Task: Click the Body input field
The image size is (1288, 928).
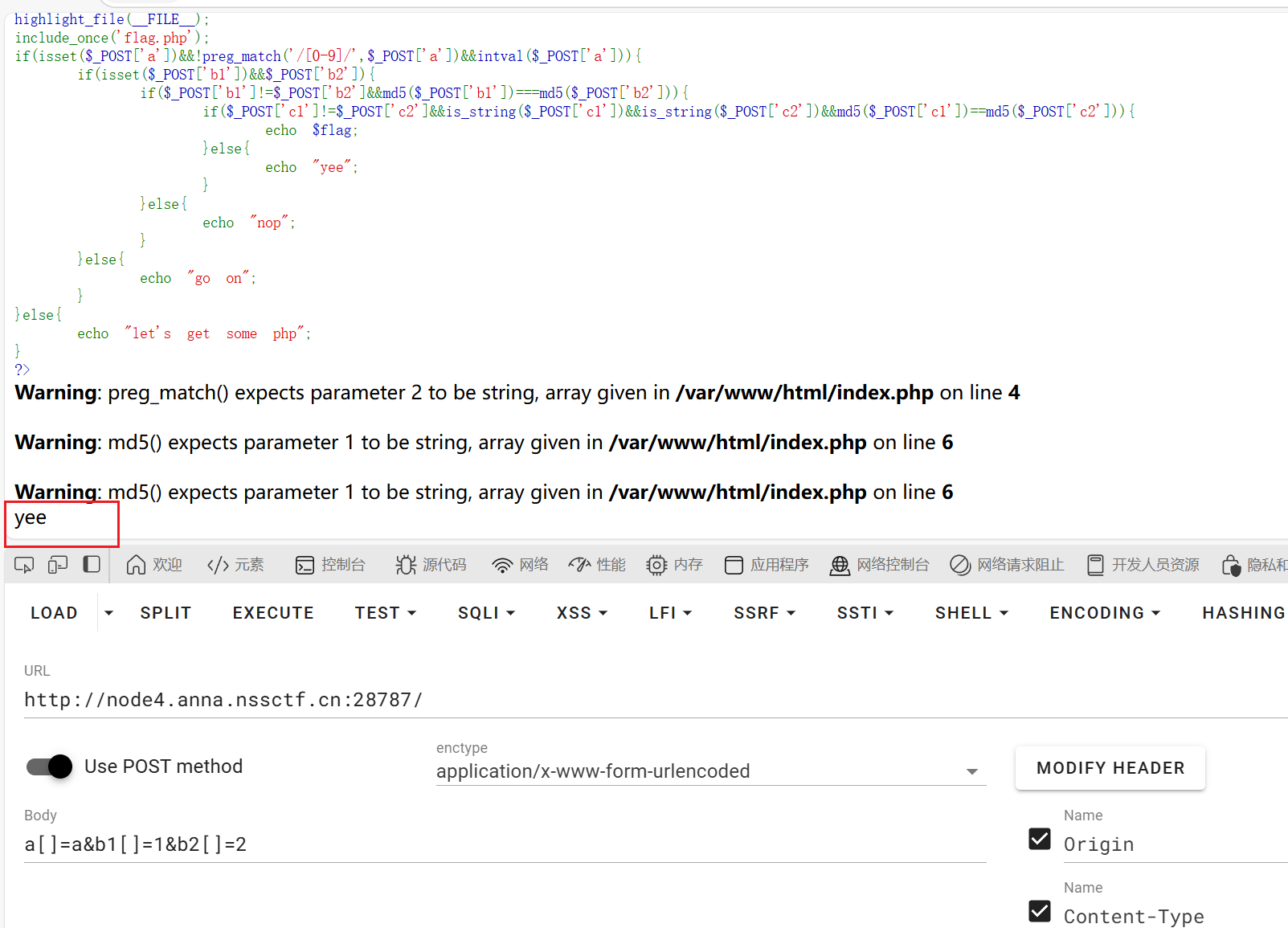Action: point(505,844)
